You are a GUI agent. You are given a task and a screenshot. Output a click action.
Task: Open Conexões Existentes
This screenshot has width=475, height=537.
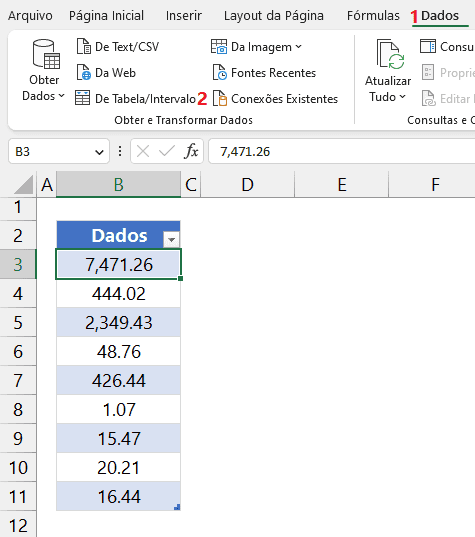[x=275, y=99]
